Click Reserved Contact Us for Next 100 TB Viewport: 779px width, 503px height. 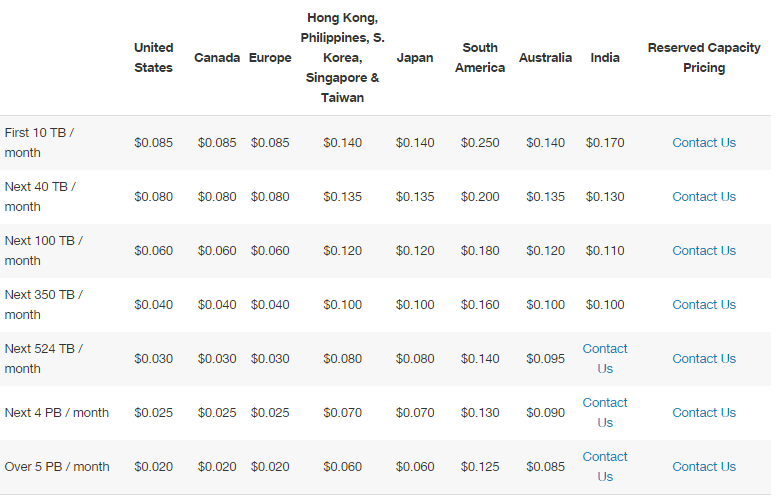coord(703,251)
